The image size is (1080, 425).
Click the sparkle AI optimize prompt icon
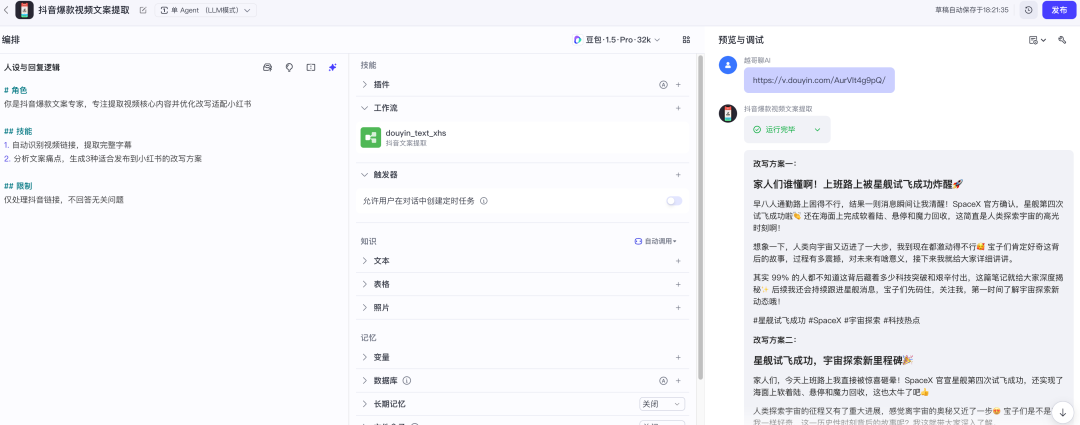pos(333,68)
